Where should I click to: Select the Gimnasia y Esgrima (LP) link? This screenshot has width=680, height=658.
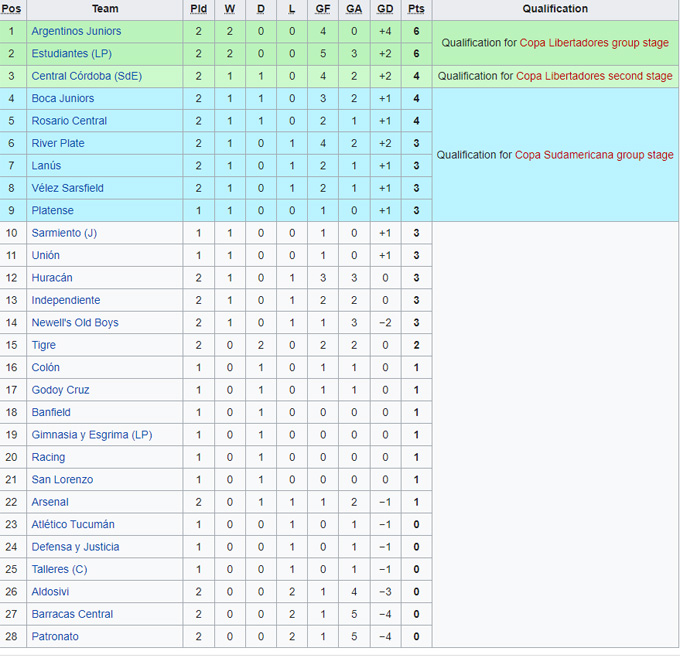[92, 435]
